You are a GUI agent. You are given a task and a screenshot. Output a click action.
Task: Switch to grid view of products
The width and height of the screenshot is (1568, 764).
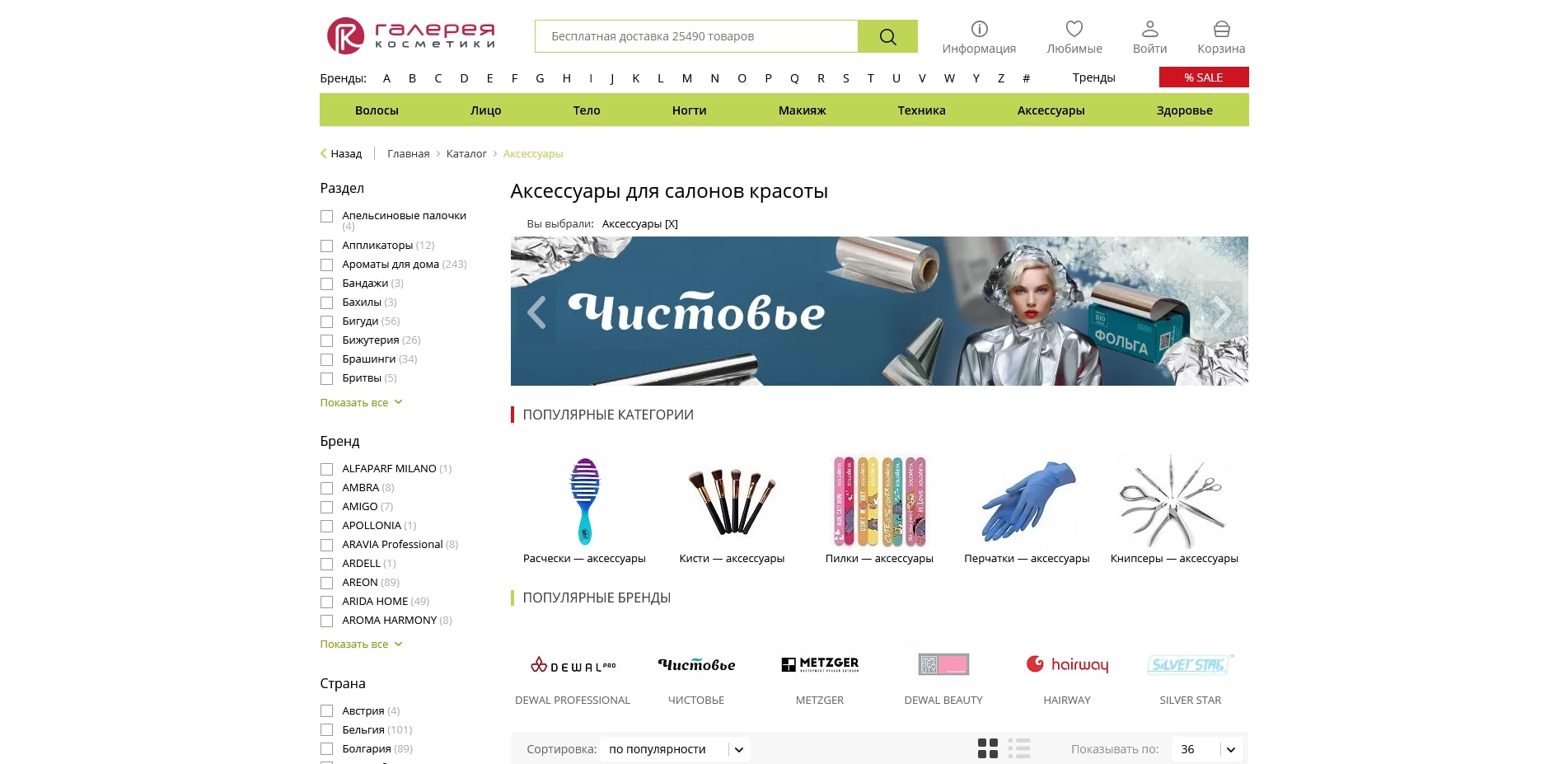coord(988,749)
